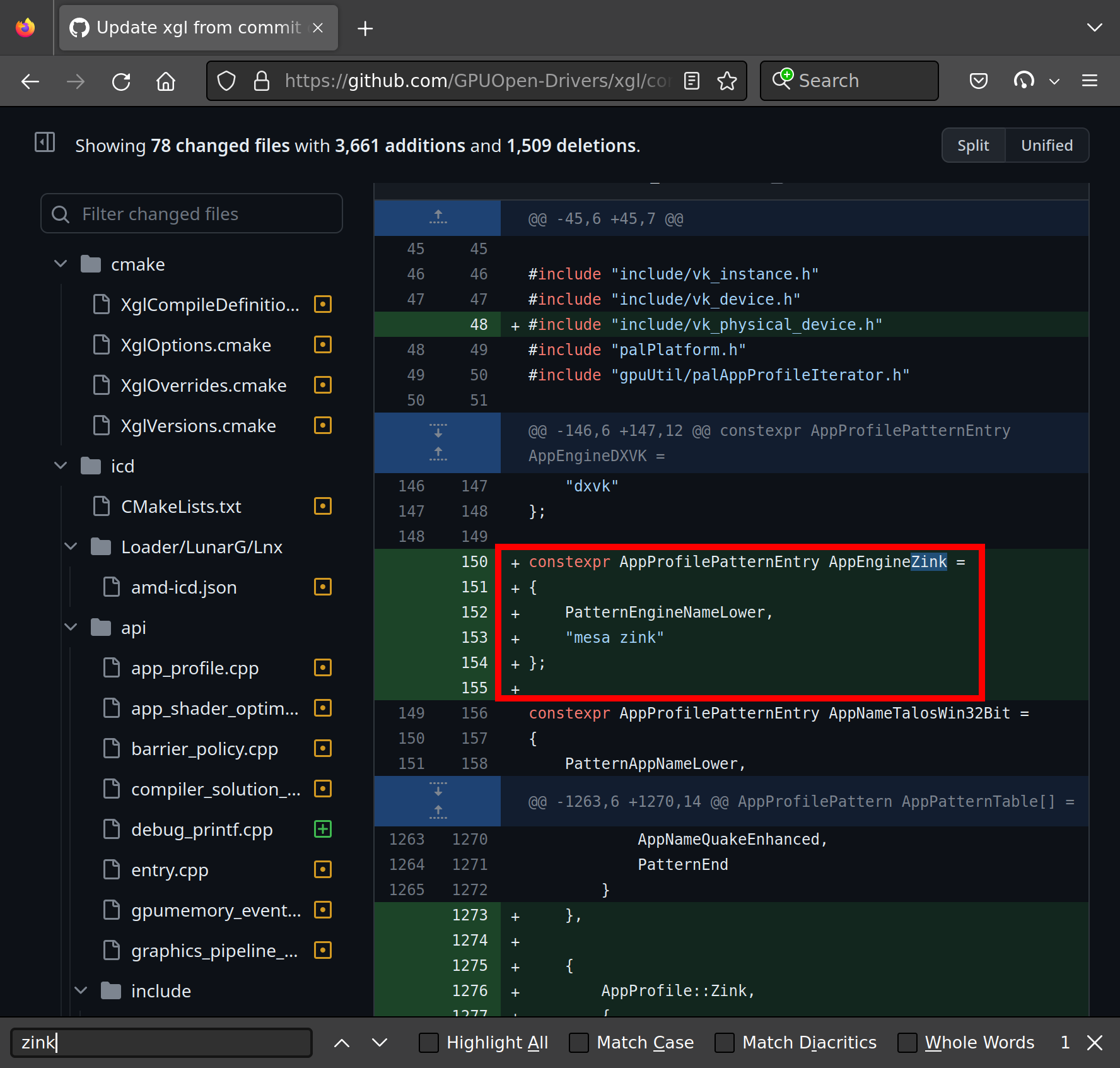Open the browser home page

click(x=166, y=81)
